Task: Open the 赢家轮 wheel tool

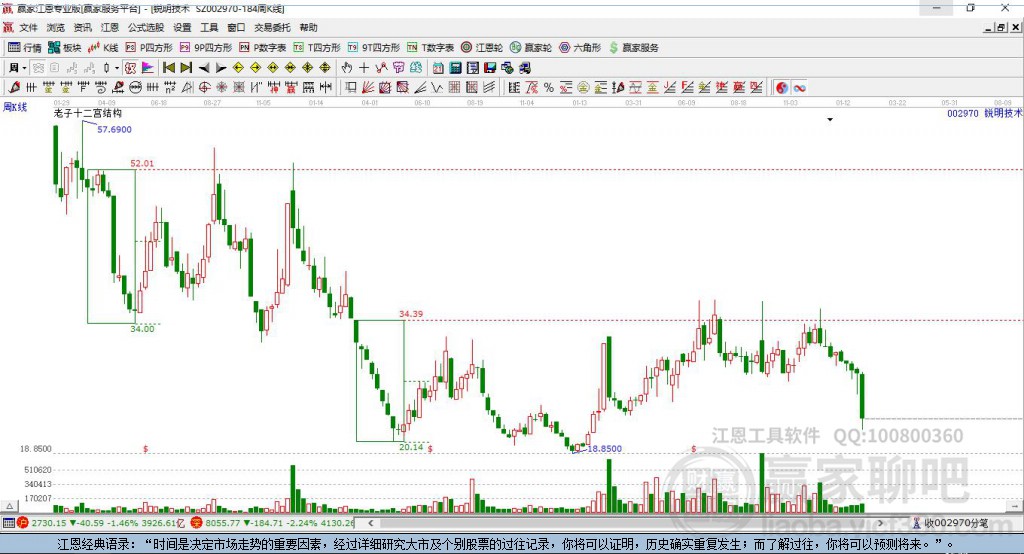Action: coord(530,47)
